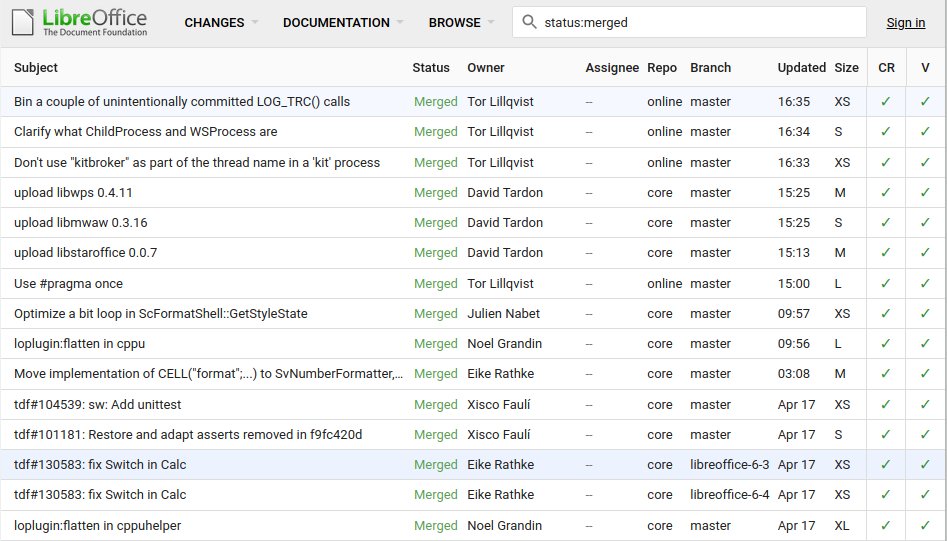Open 'tdf#130583: fix Switch in Calc' on libreoffice-6-4

tap(100, 495)
